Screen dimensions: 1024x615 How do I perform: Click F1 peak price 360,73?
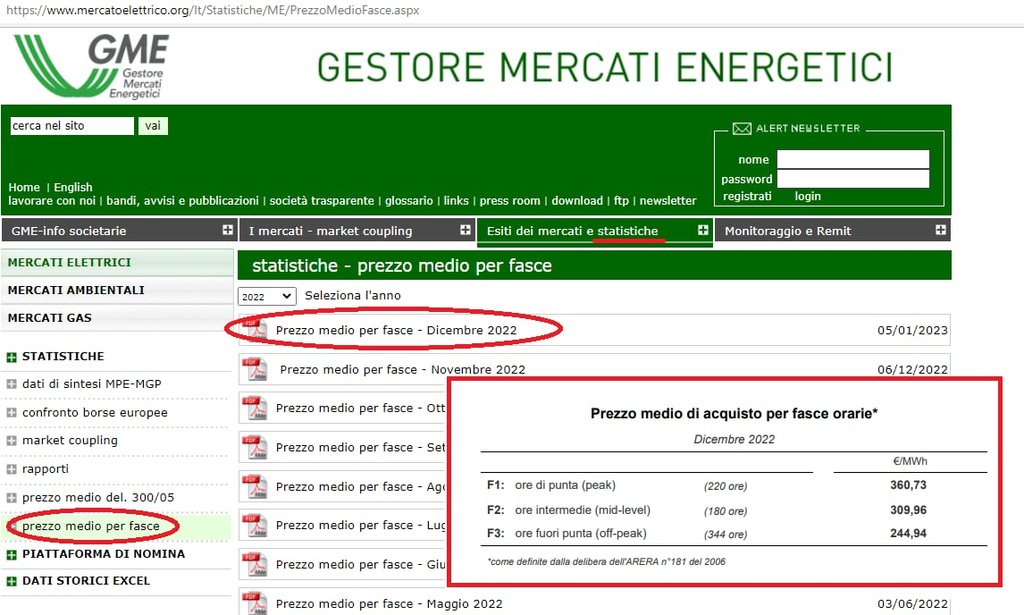pyautogui.click(x=908, y=485)
